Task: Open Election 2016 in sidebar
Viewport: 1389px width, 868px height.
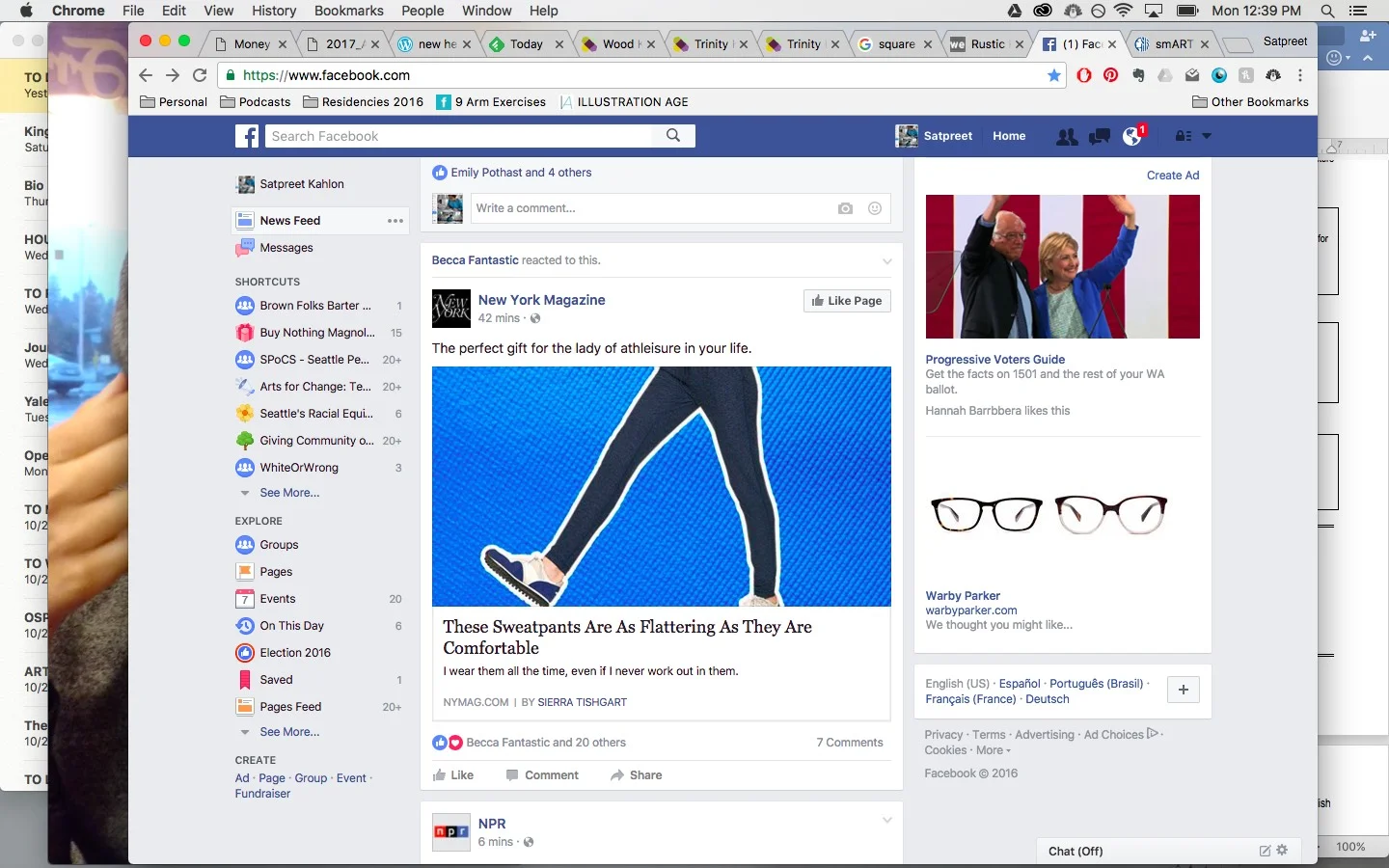Action: (x=294, y=653)
